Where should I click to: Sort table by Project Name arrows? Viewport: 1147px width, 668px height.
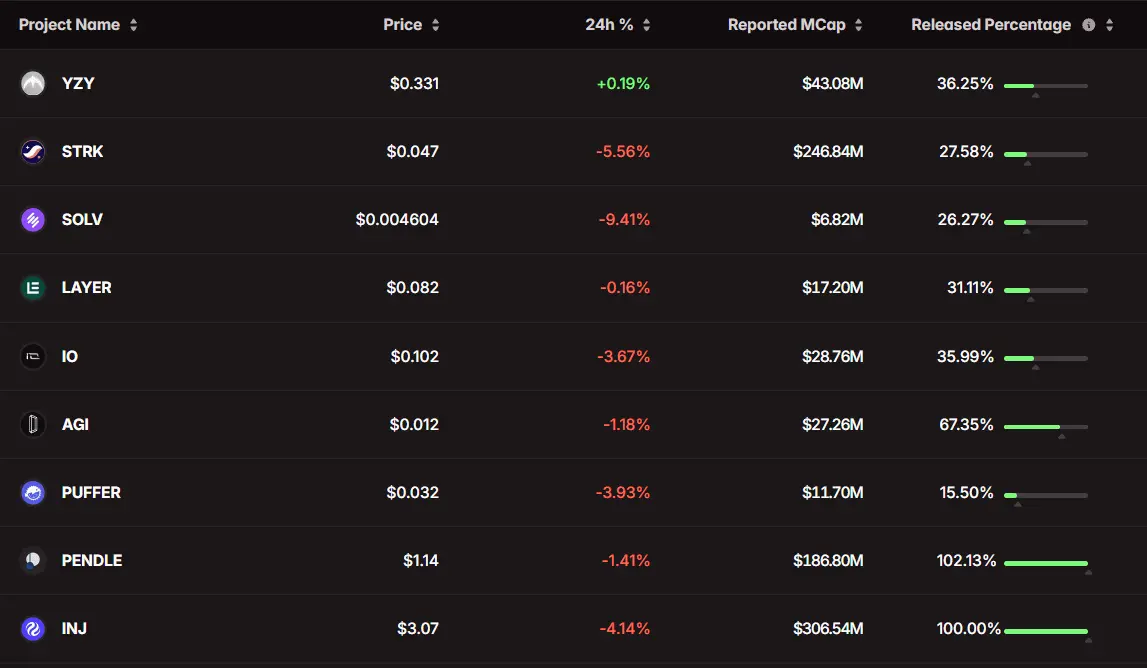point(134,25)
